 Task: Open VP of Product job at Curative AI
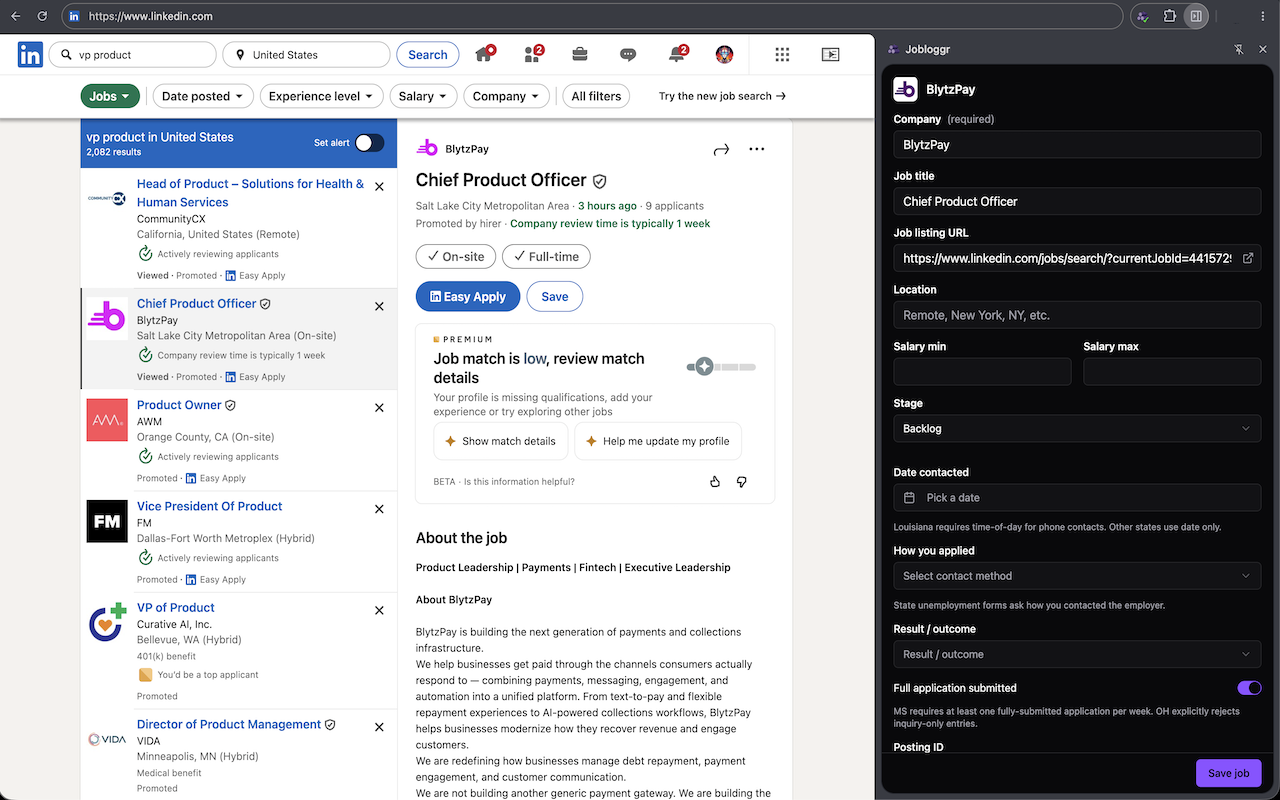(x=176, y=607)
